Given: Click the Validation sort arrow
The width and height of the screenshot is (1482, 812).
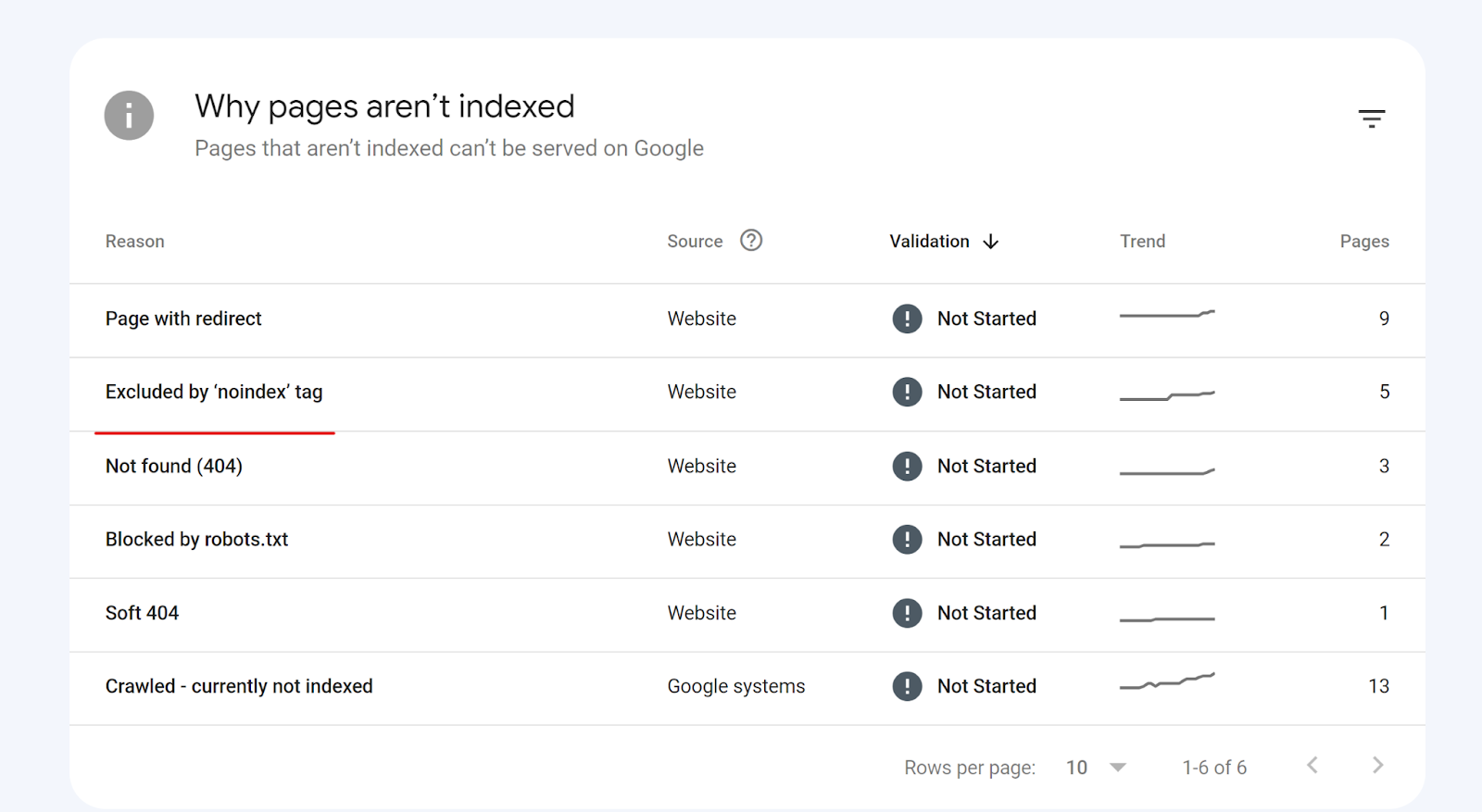Looking at the screenshot, I should pyautogui.click(x=991, y=242).
